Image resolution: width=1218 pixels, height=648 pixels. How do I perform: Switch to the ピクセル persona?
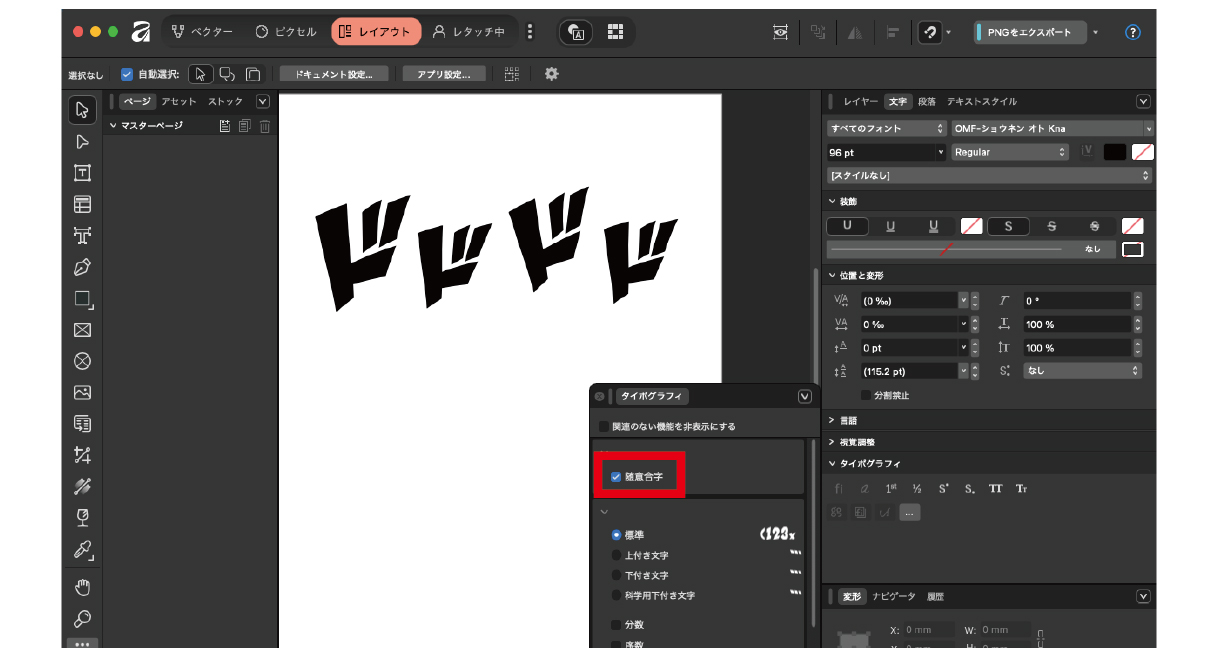point(286,32)
